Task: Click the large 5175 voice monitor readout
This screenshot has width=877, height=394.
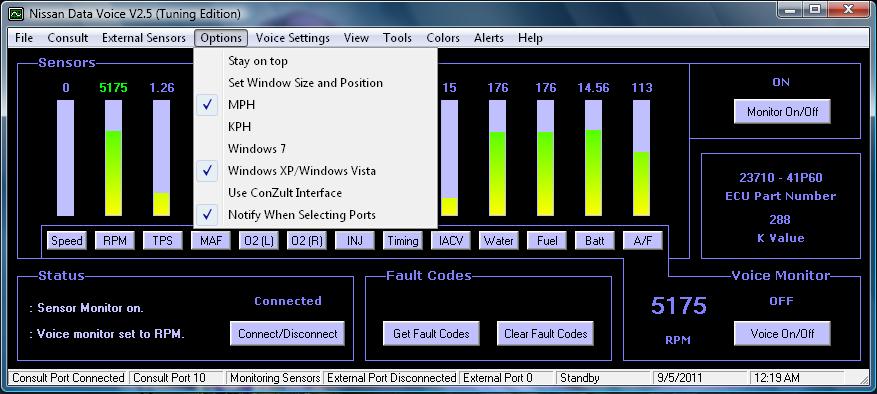Action: pyautogui.click(x=679, y=306)
